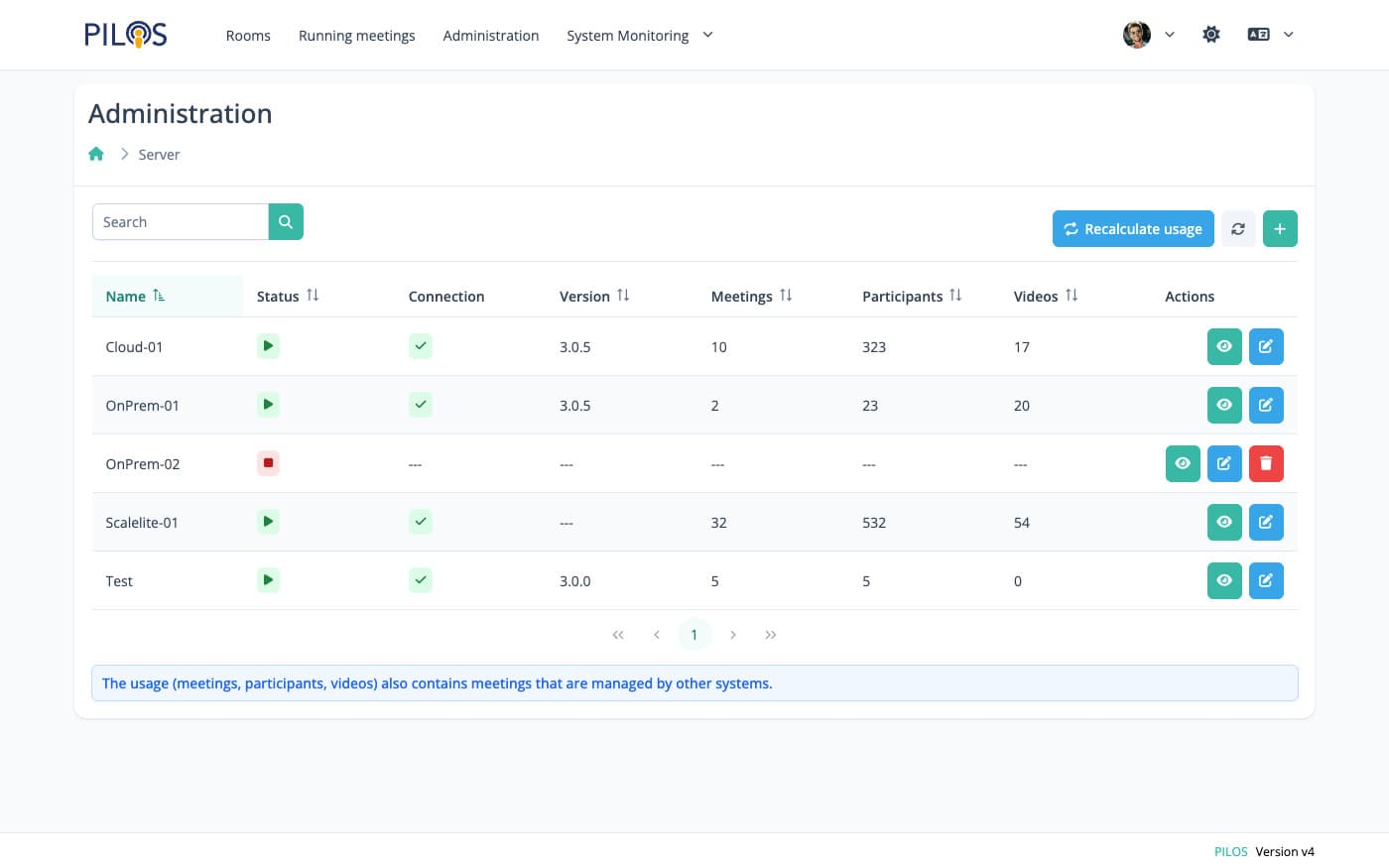Open the user avatar menu

point(1148,35)
